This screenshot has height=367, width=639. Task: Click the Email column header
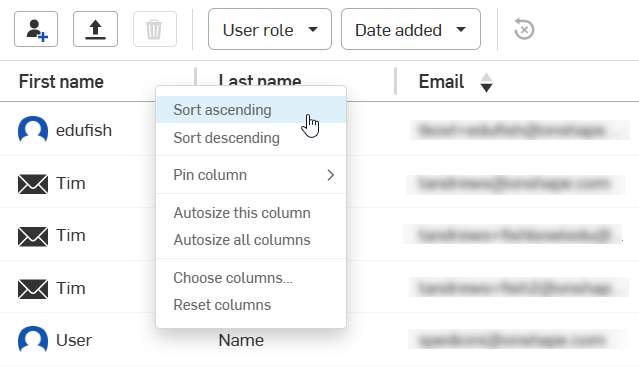[441, 82]
